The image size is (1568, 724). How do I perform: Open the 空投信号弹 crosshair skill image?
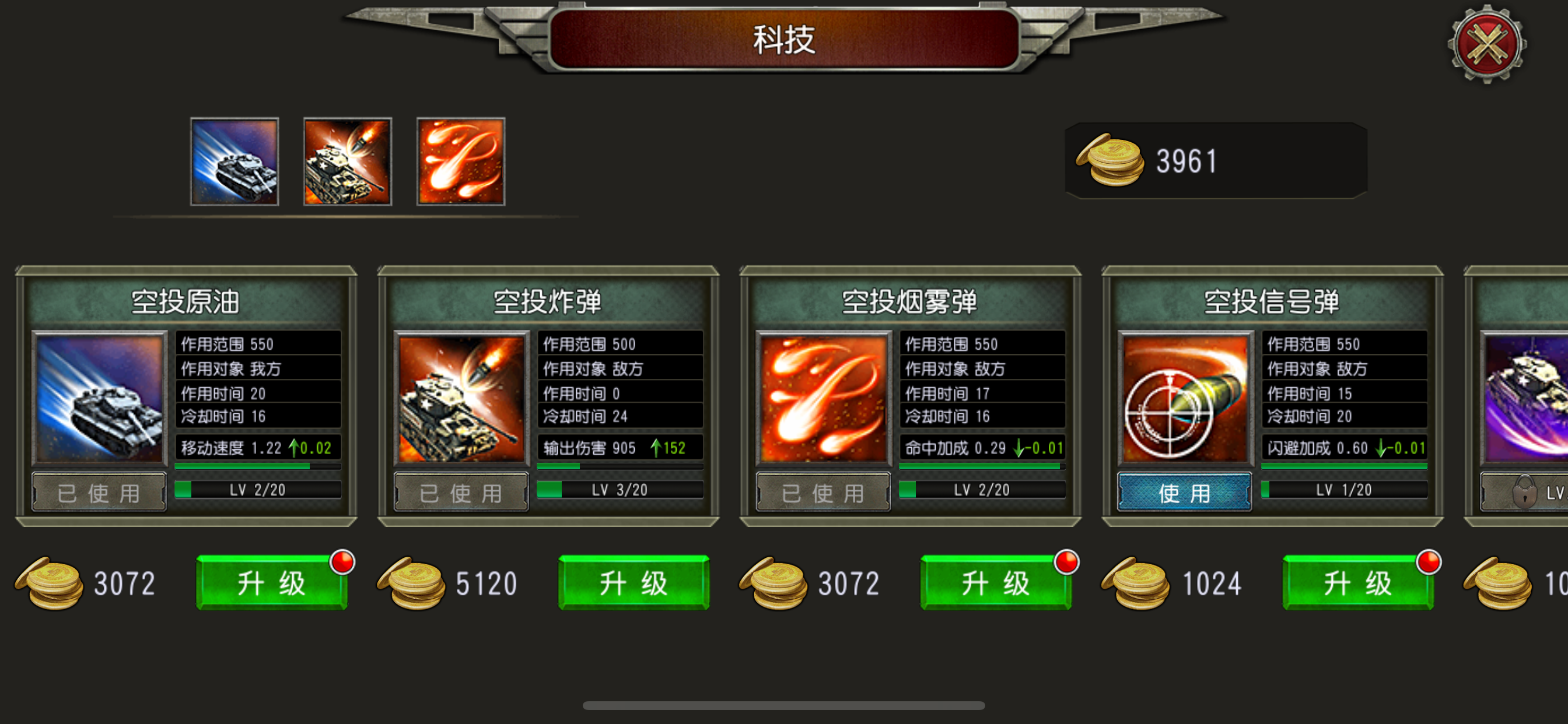(1186, 399)
